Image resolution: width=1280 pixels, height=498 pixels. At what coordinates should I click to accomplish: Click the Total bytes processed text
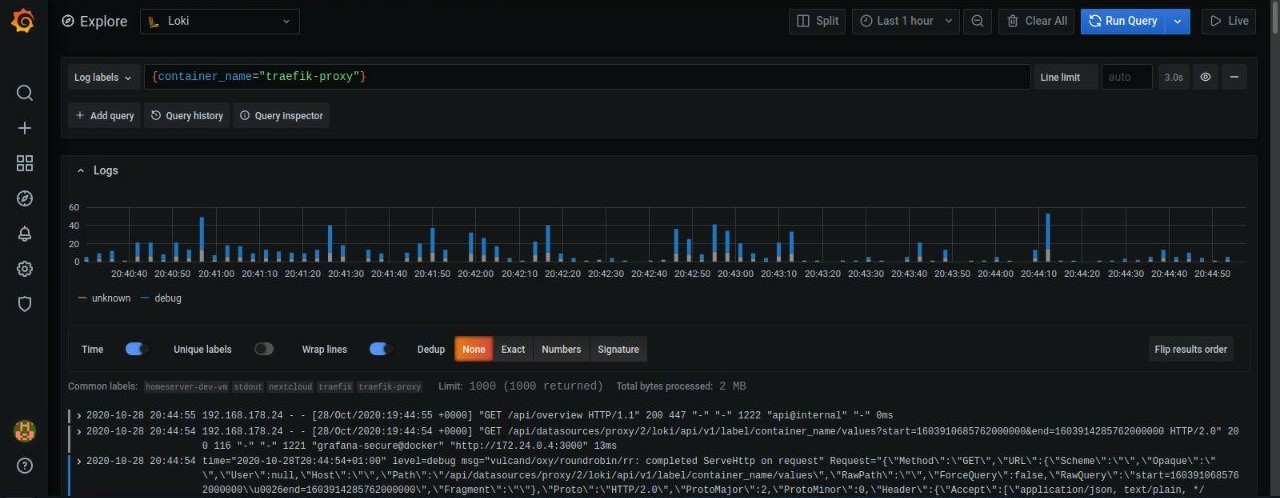pos(681,386)
